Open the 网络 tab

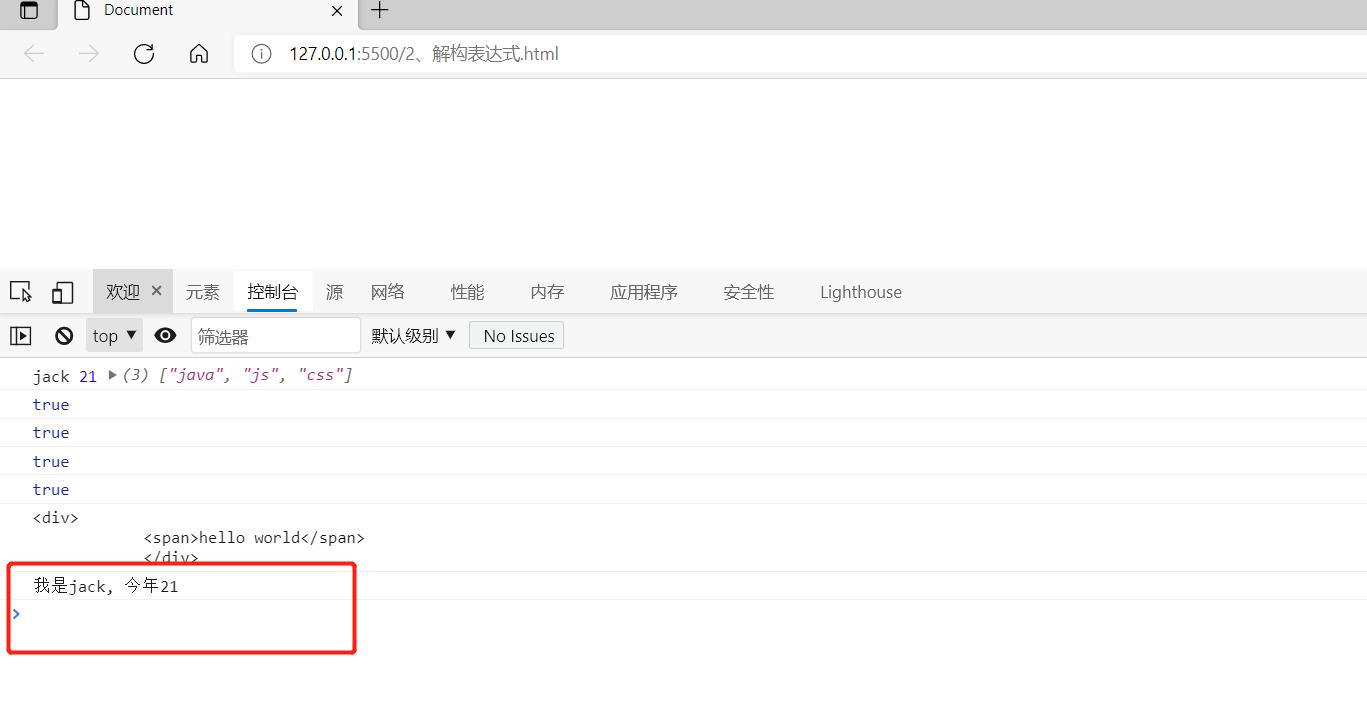pos(388,292)
